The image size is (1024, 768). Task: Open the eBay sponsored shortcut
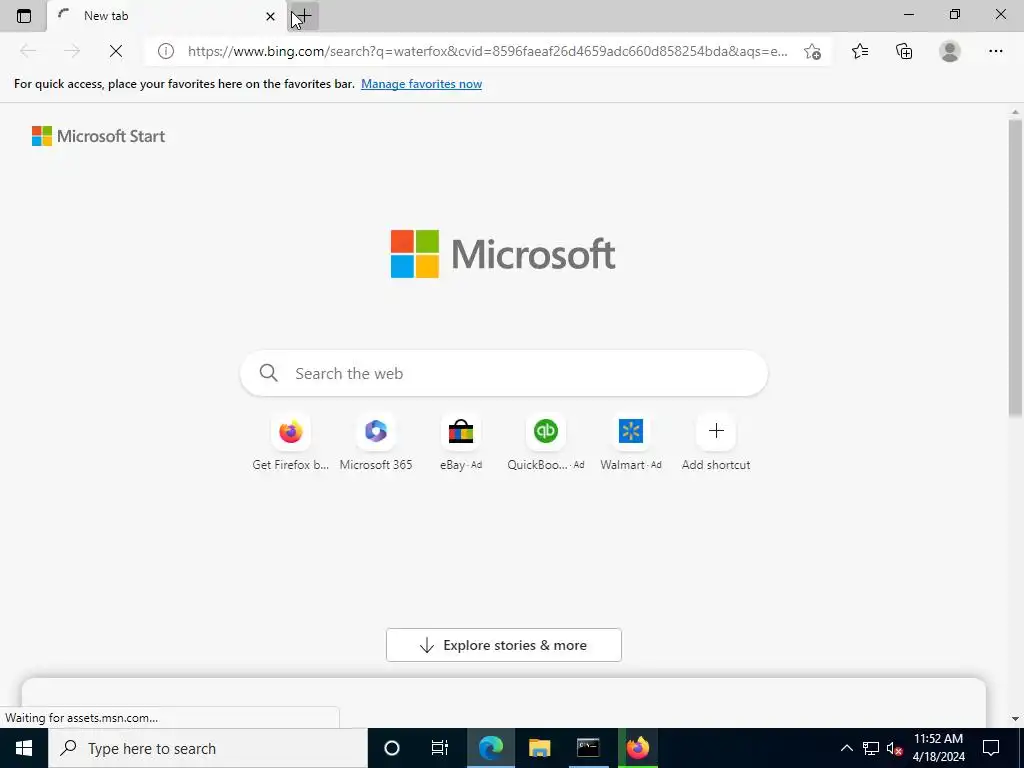(460, 443)
